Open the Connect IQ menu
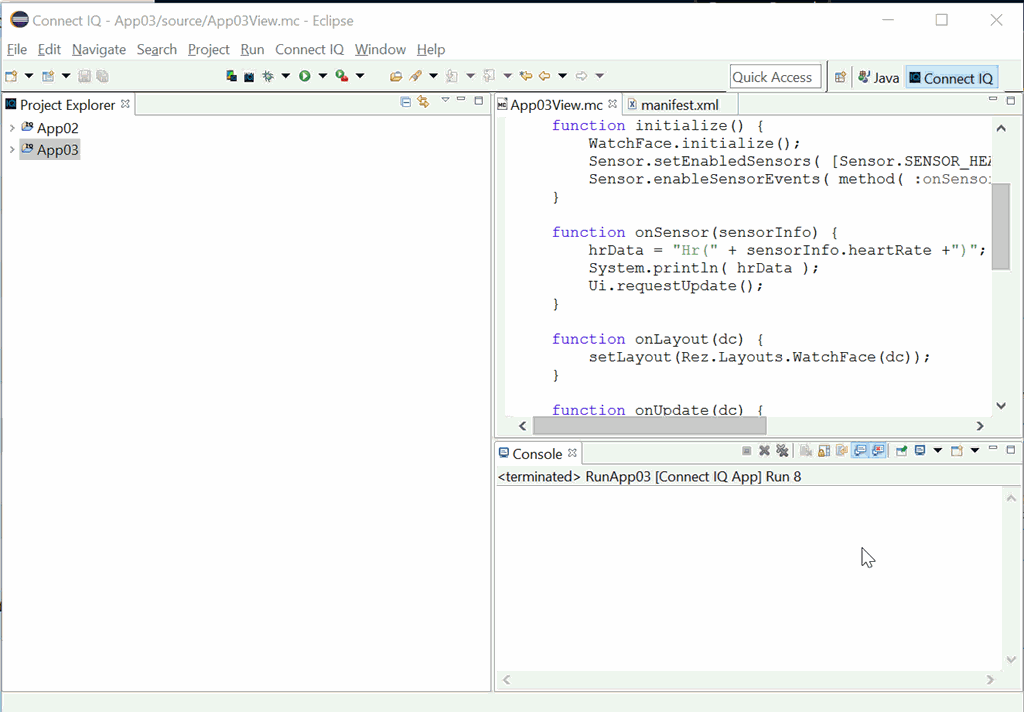The height and width of the screenshot is (712, 1024). [x=309, y=49]
